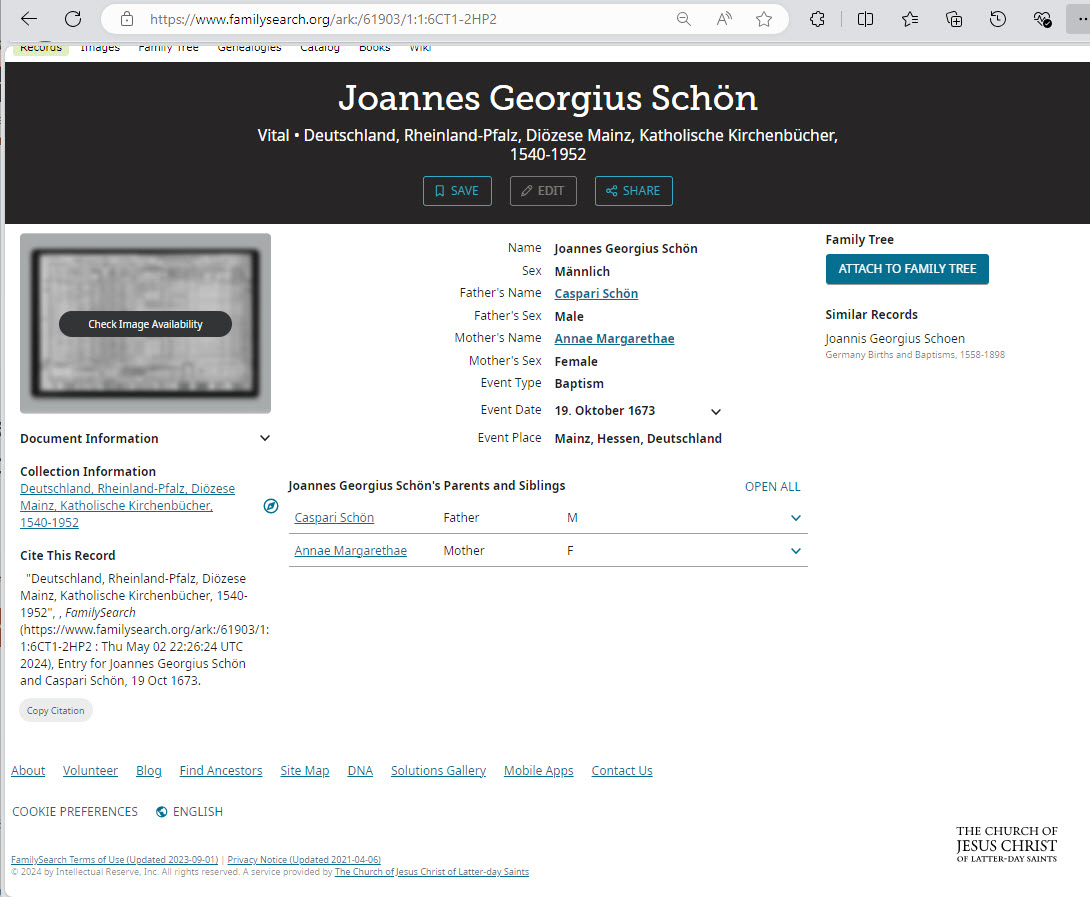
Task: Open the Similar Record Joannis Georgius Schoen
Action: coord(894,339)
